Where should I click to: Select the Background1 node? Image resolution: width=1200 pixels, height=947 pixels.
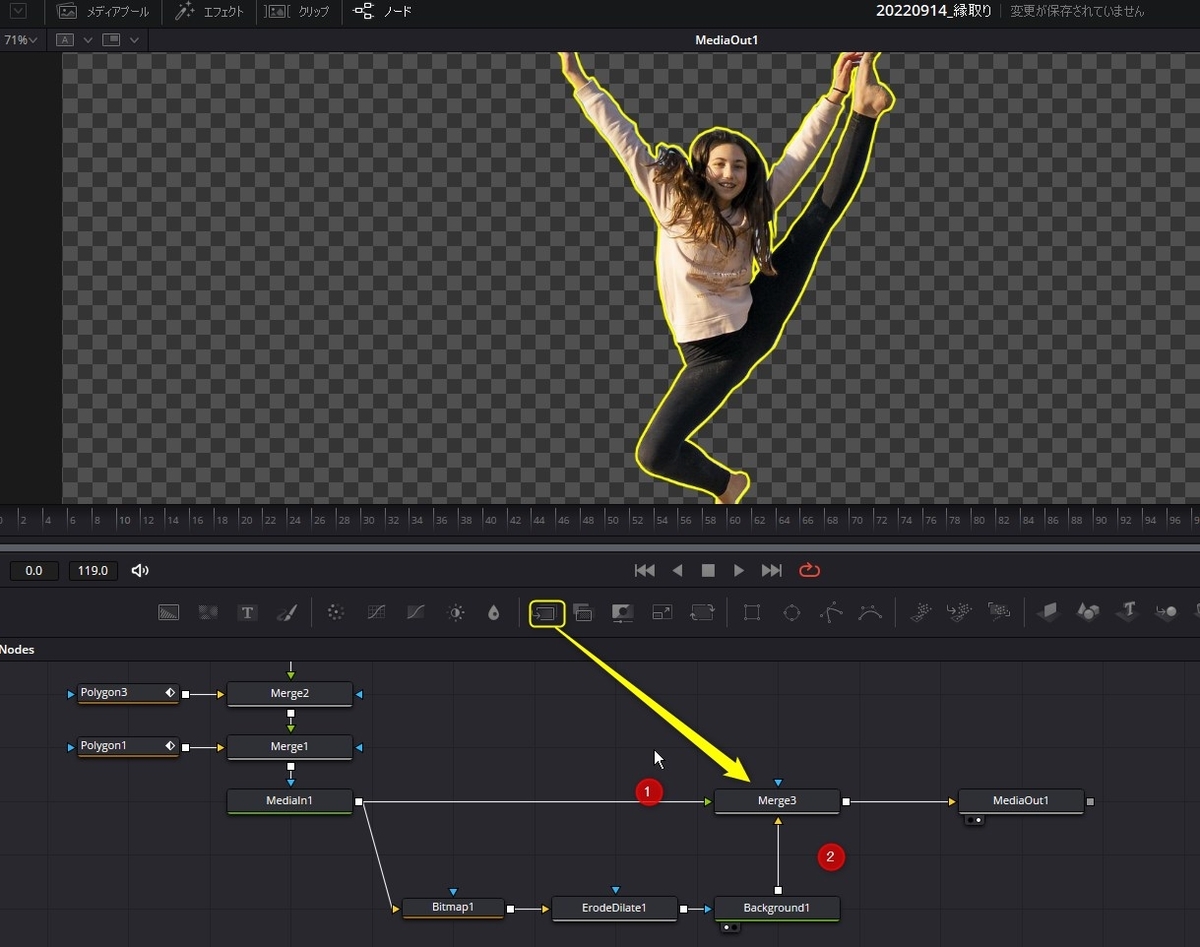[x=777, y=908]
